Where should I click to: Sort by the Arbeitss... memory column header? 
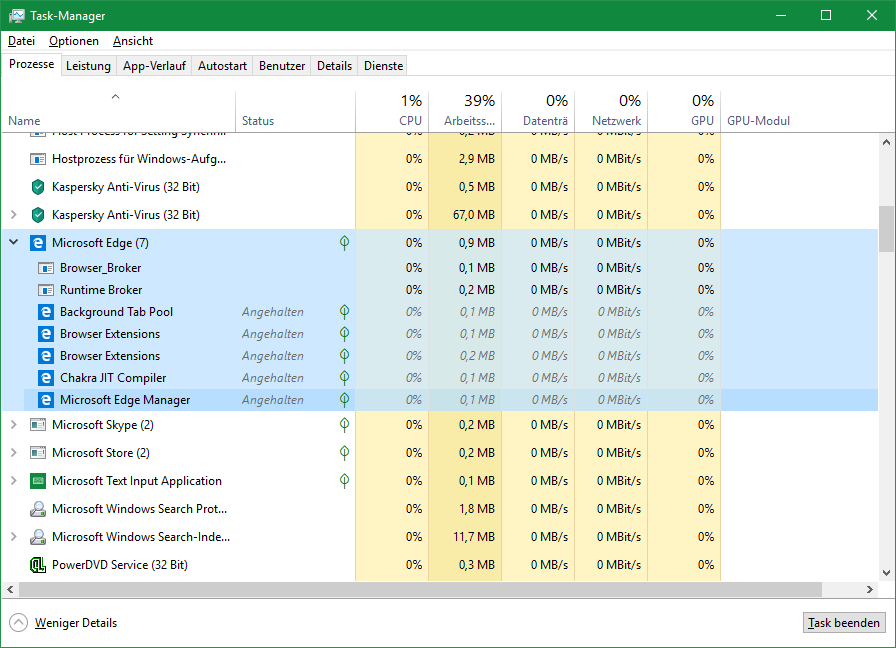click(x=465, y=111)
